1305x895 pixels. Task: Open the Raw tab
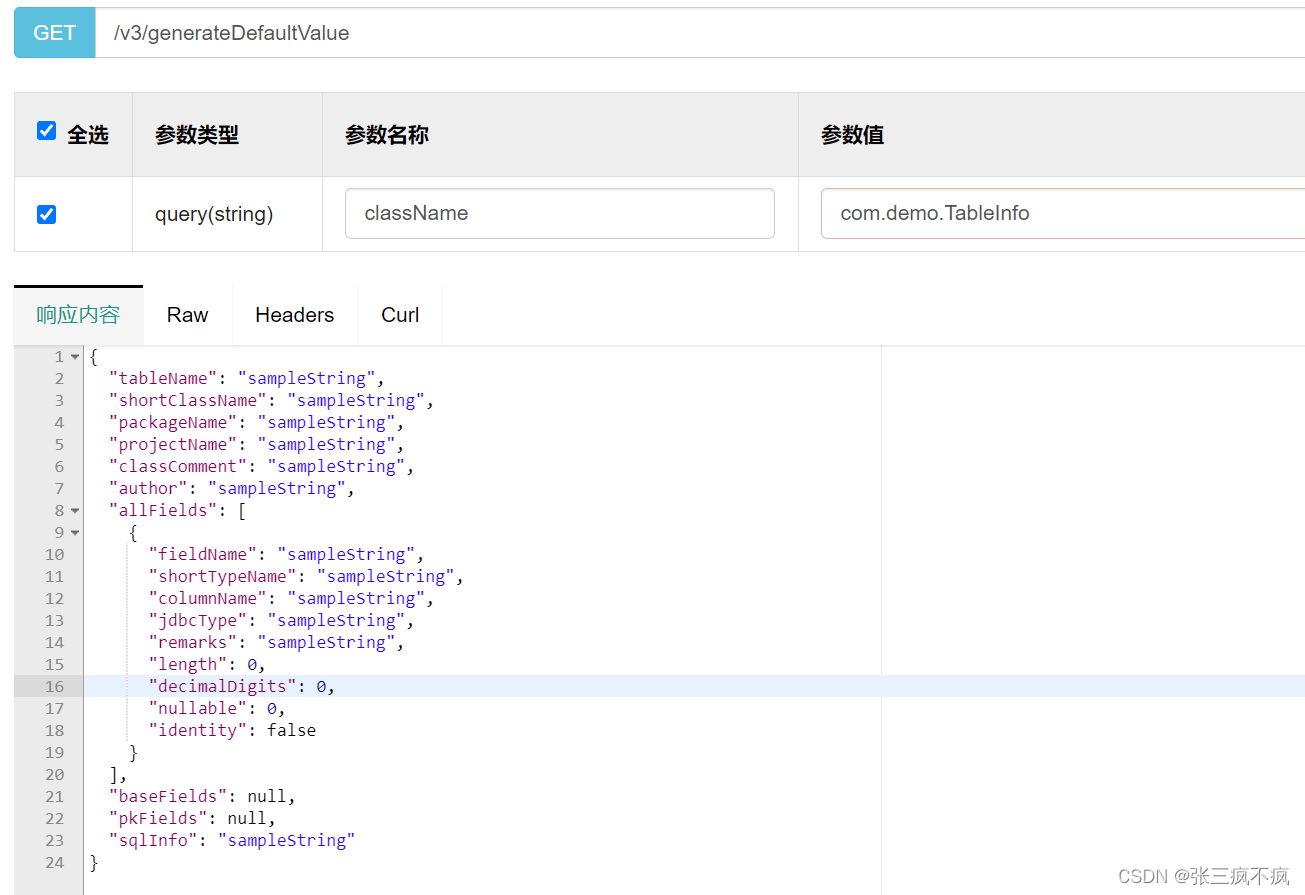(187, 315)
